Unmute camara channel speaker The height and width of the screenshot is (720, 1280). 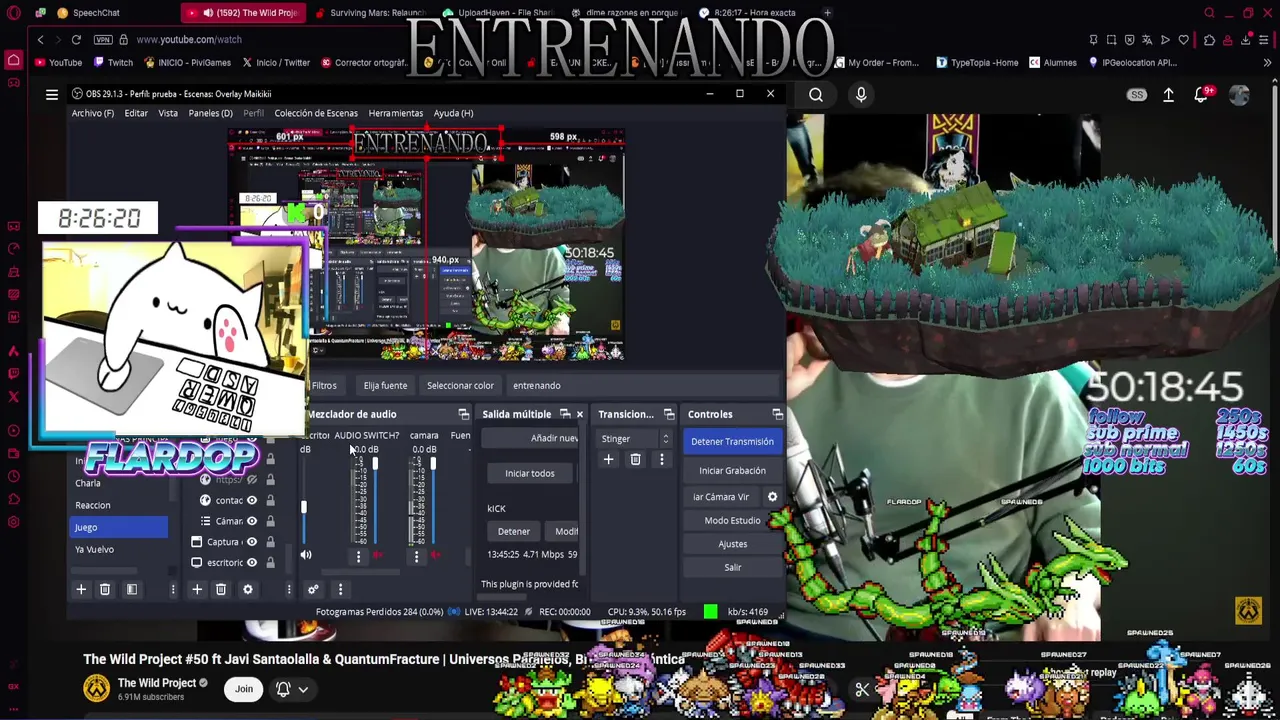tap(435, 556)
